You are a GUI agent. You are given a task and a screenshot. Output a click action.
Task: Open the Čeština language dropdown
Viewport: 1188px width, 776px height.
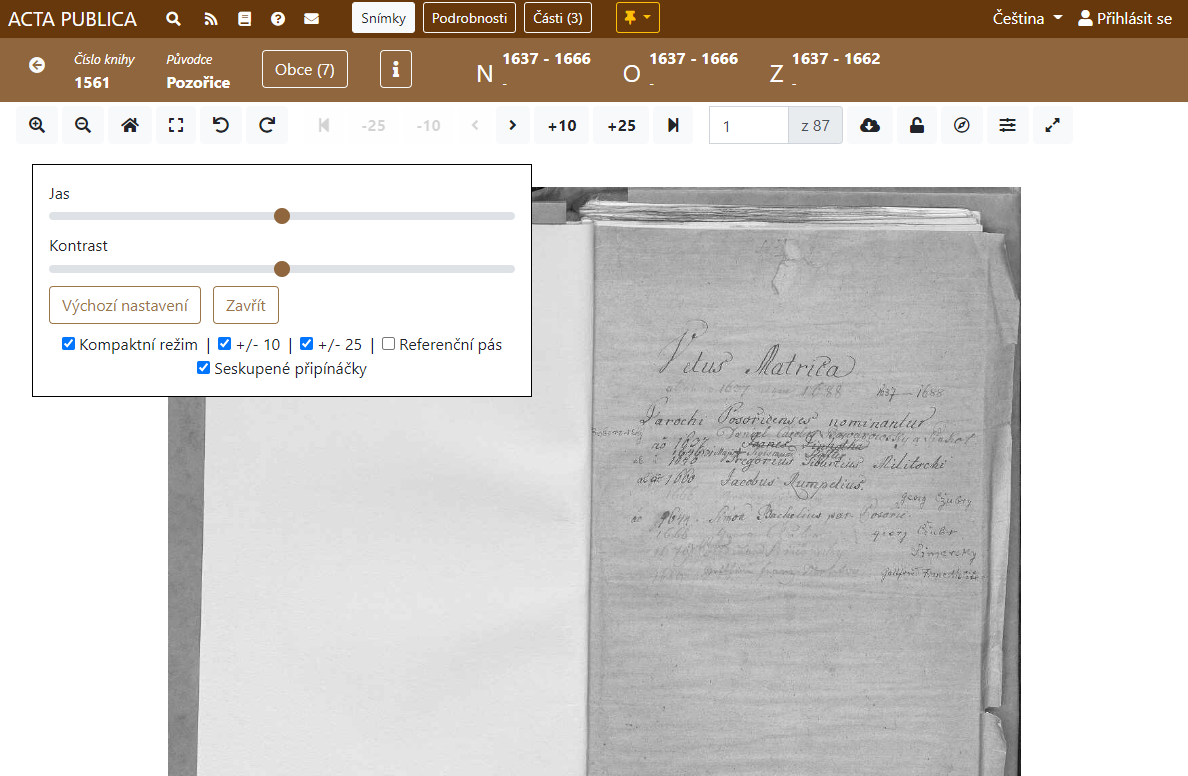tap(1027, 19)
